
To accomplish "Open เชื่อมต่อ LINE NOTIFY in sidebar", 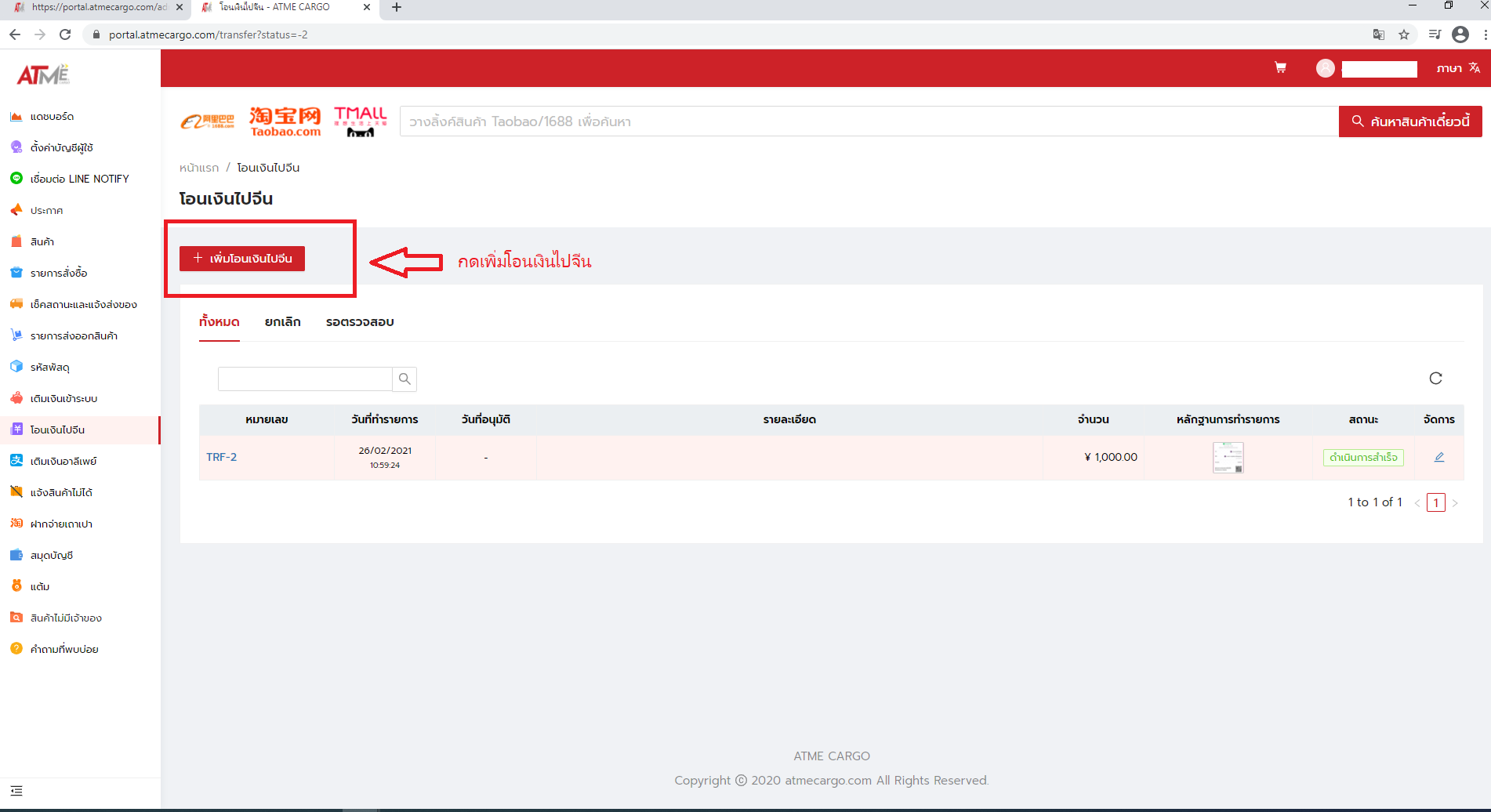I will 79,179.
